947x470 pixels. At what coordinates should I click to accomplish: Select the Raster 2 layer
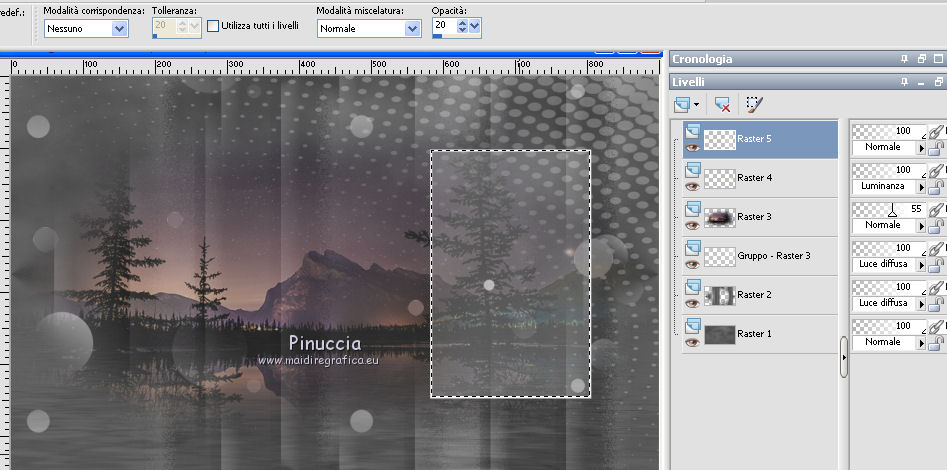[x=753, y=295]
